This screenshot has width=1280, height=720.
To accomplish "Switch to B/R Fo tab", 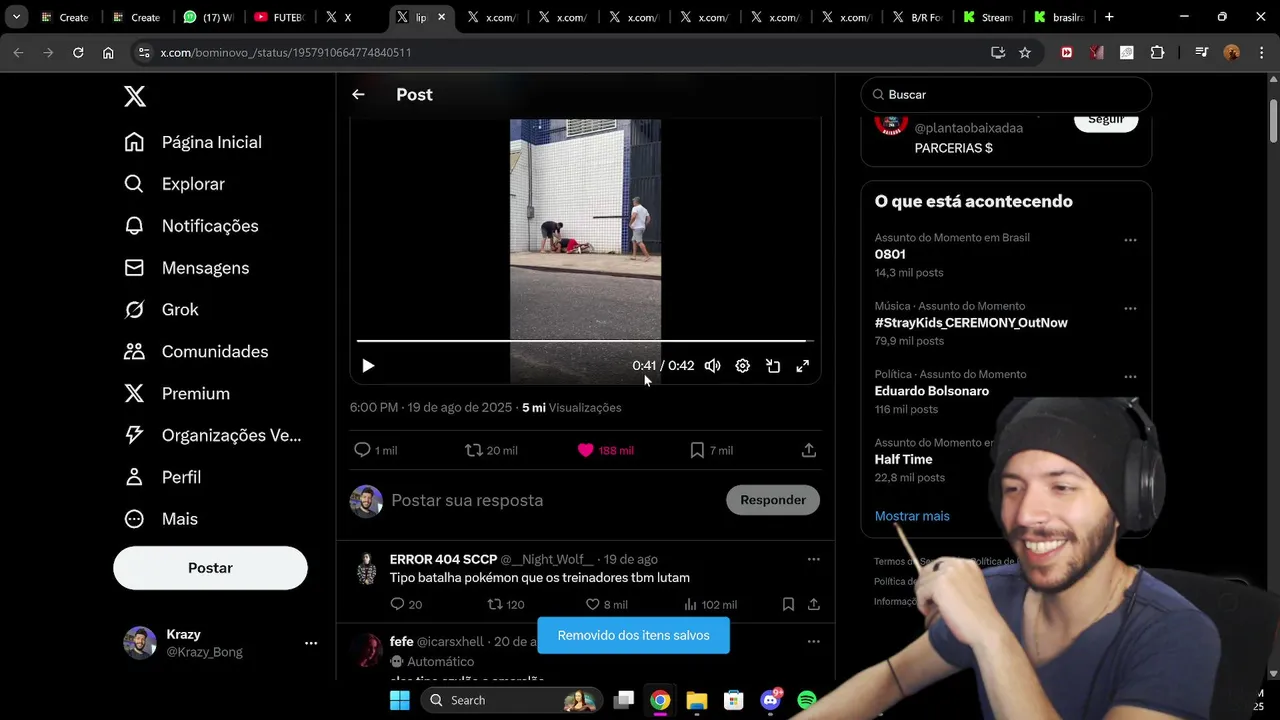I will click(916, 17).
